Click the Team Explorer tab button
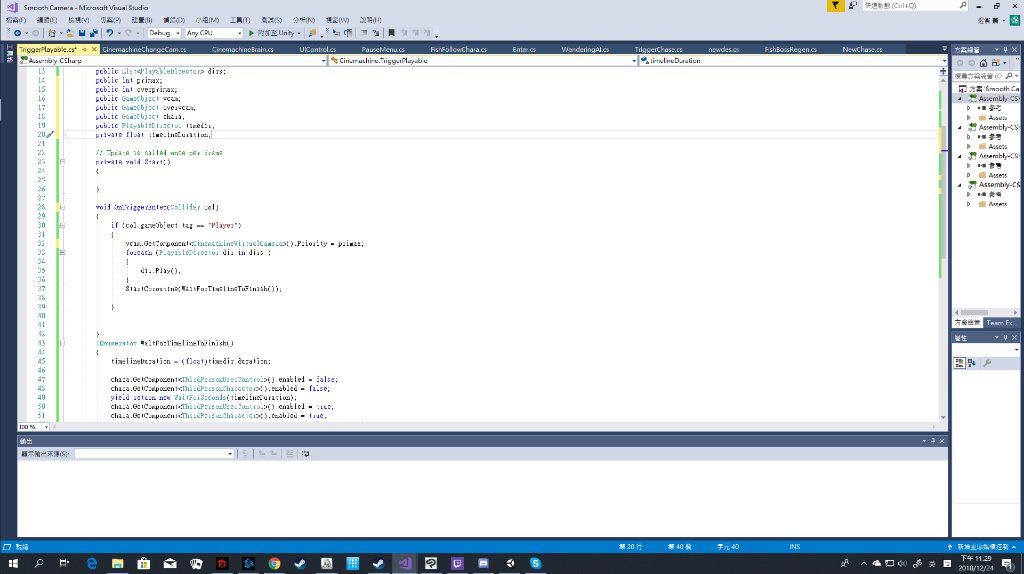1024x574 pixels. 1001,323
